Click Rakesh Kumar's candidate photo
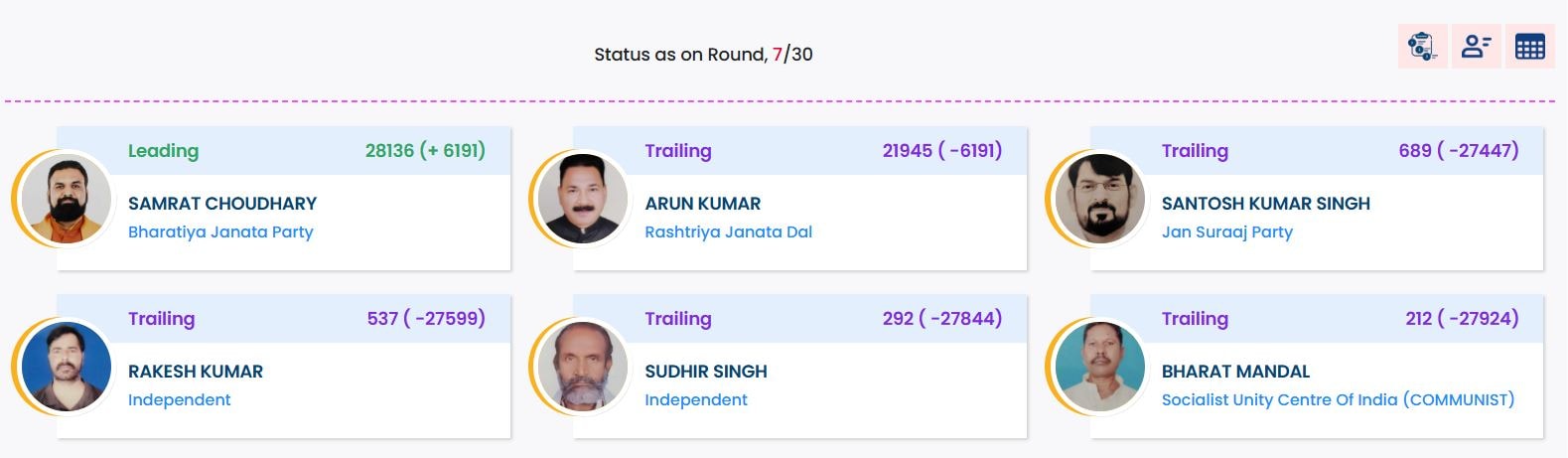Viewport: 1568px width, 458px height. coord(67,367)
